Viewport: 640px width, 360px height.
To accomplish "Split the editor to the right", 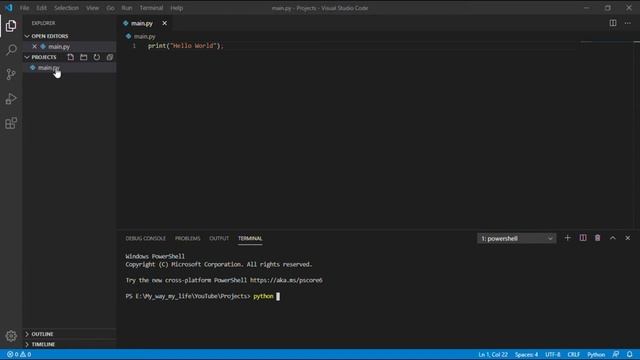I will tap(613, 23).
